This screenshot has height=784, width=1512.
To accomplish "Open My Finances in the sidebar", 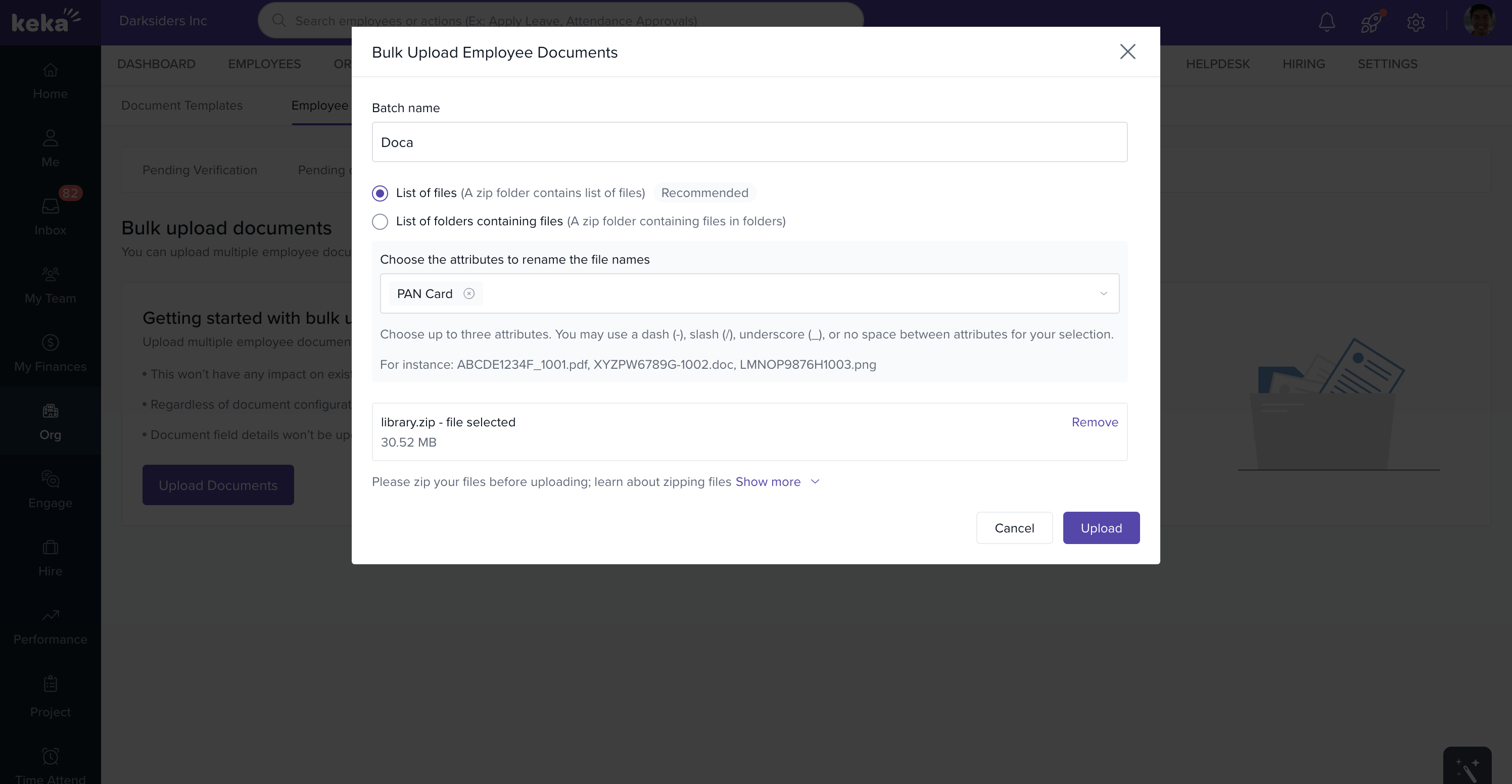I will point(50,353).
